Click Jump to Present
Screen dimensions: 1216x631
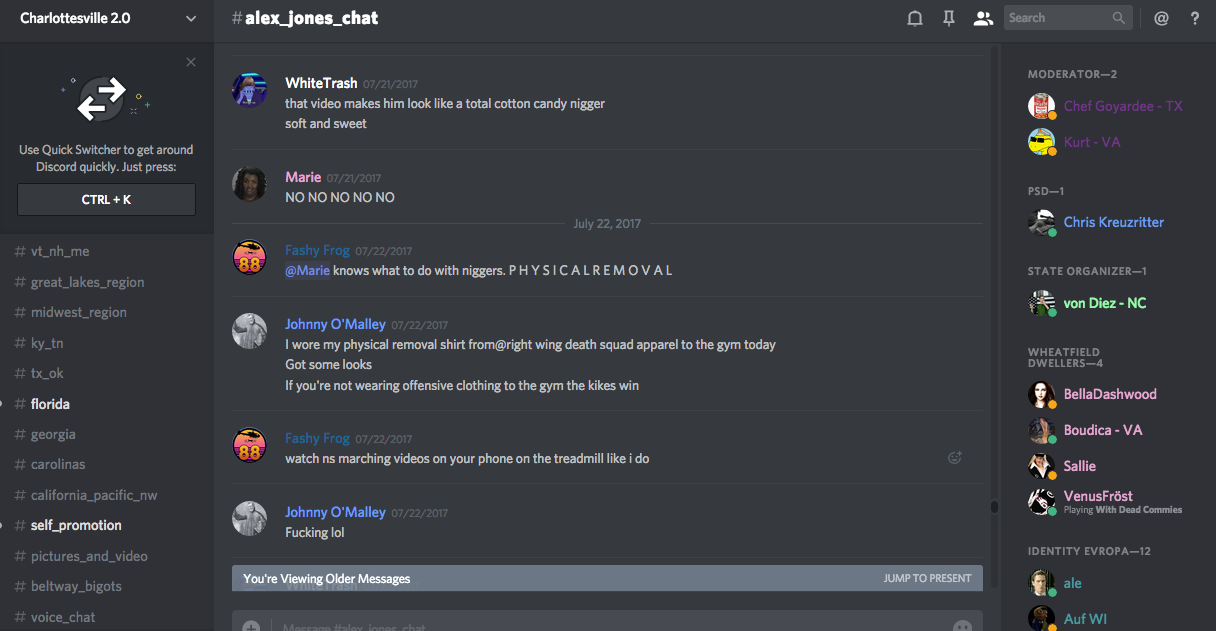927,578
